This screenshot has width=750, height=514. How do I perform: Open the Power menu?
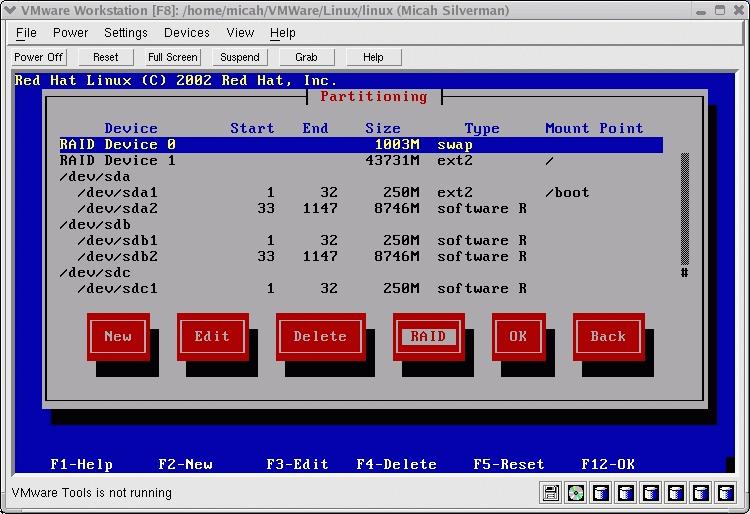click(71, 33)
